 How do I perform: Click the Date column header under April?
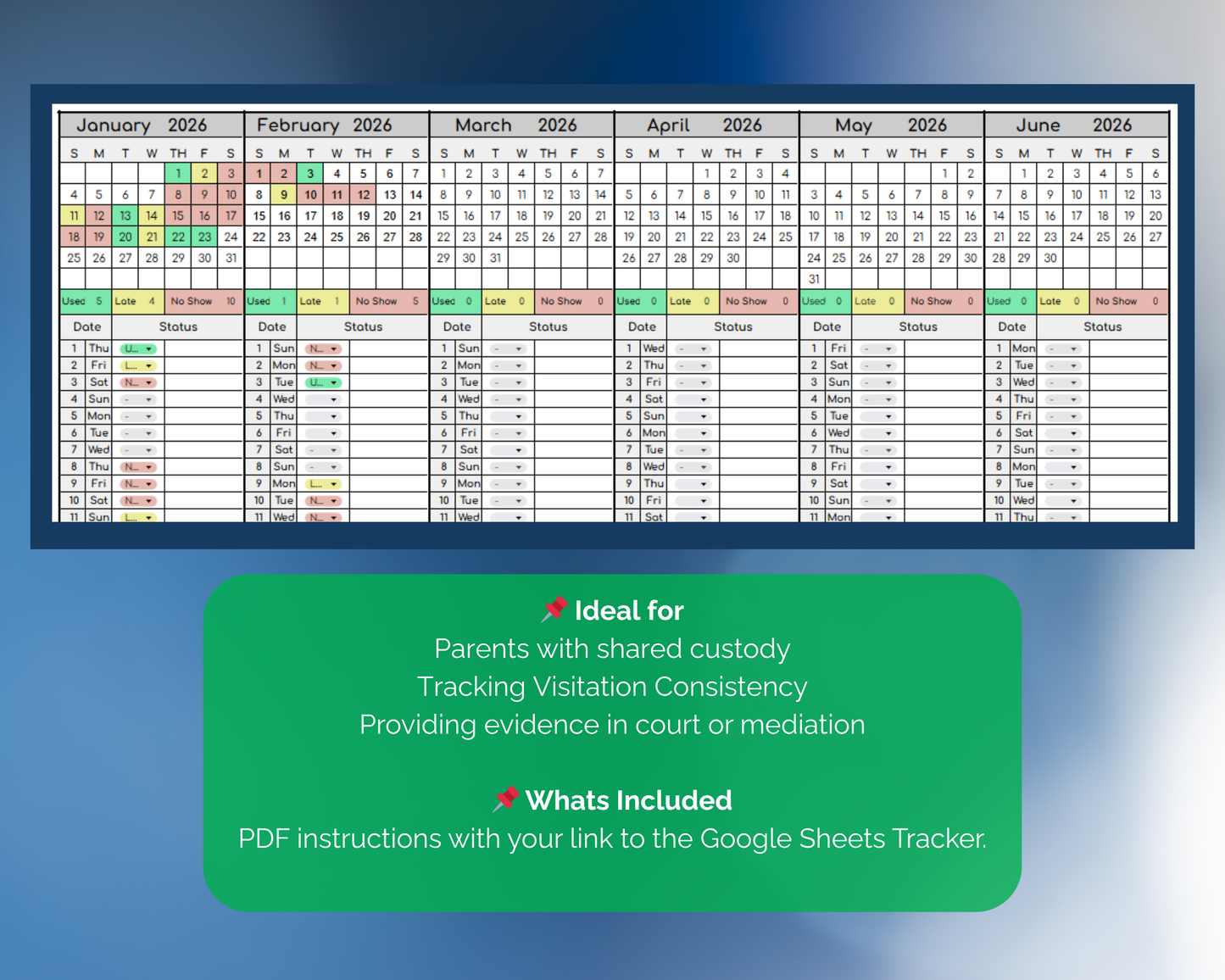point(642,326)
